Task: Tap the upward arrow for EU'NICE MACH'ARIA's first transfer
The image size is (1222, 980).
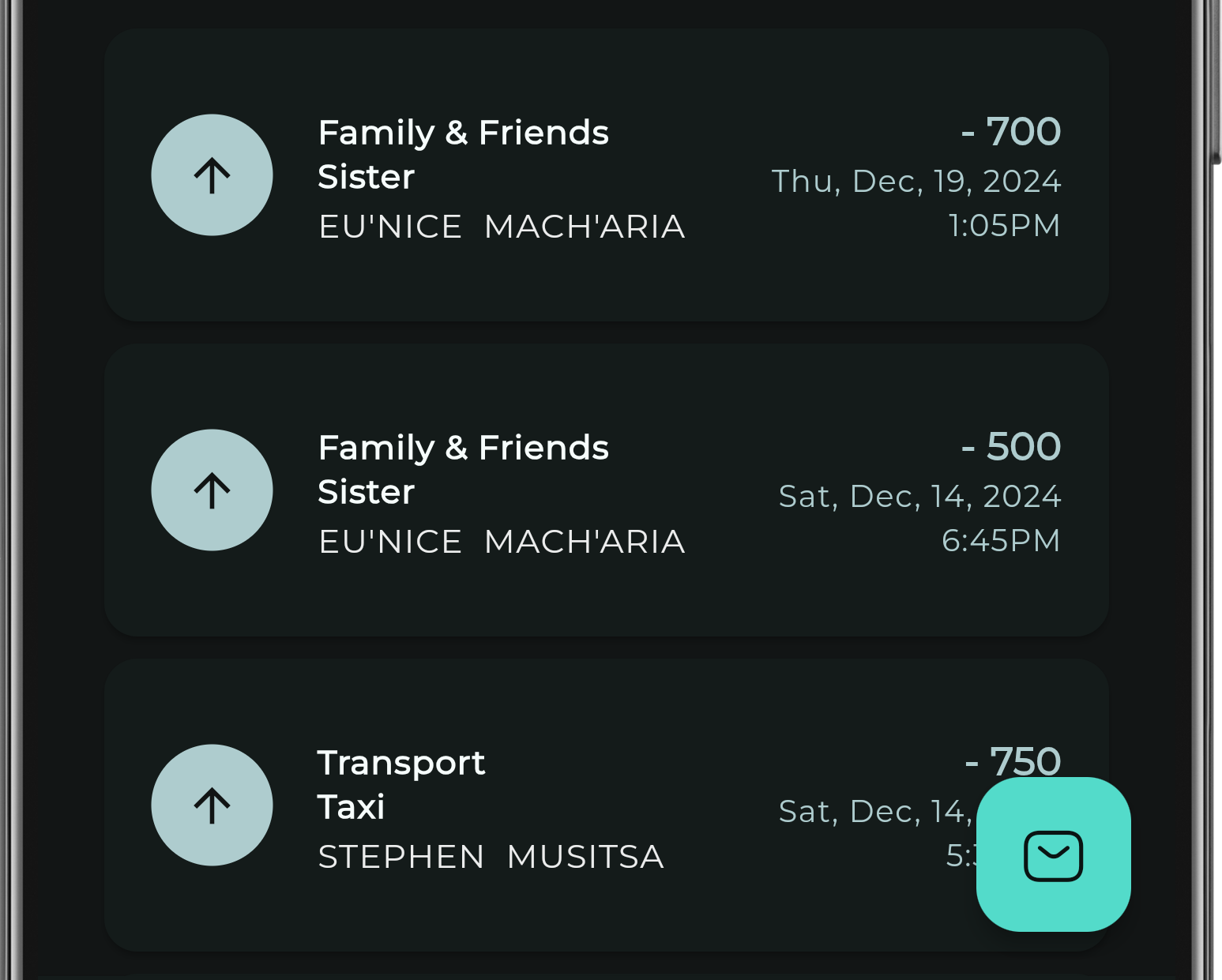Action: coord(211,175)
